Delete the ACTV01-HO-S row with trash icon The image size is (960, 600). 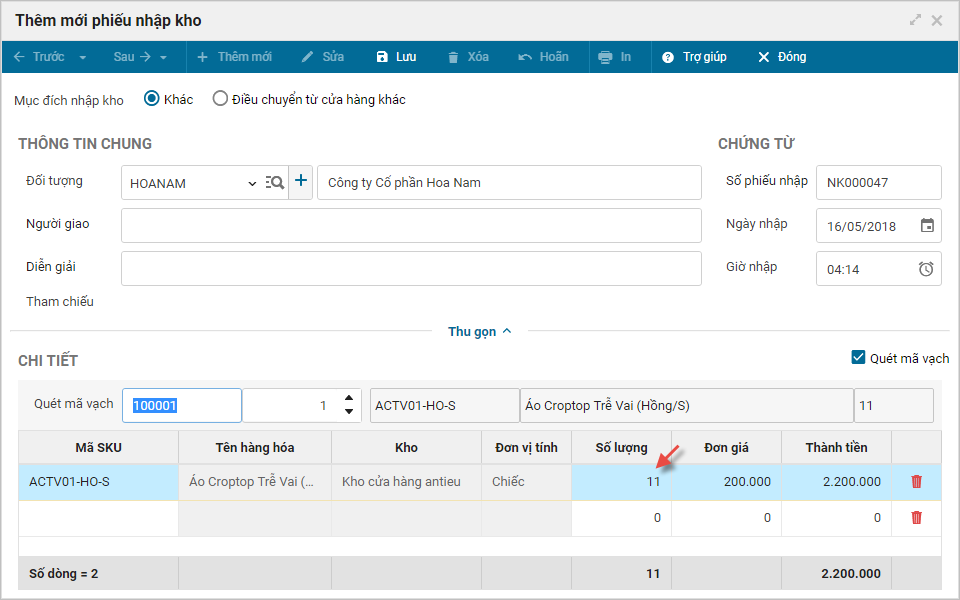coord(916,481)
